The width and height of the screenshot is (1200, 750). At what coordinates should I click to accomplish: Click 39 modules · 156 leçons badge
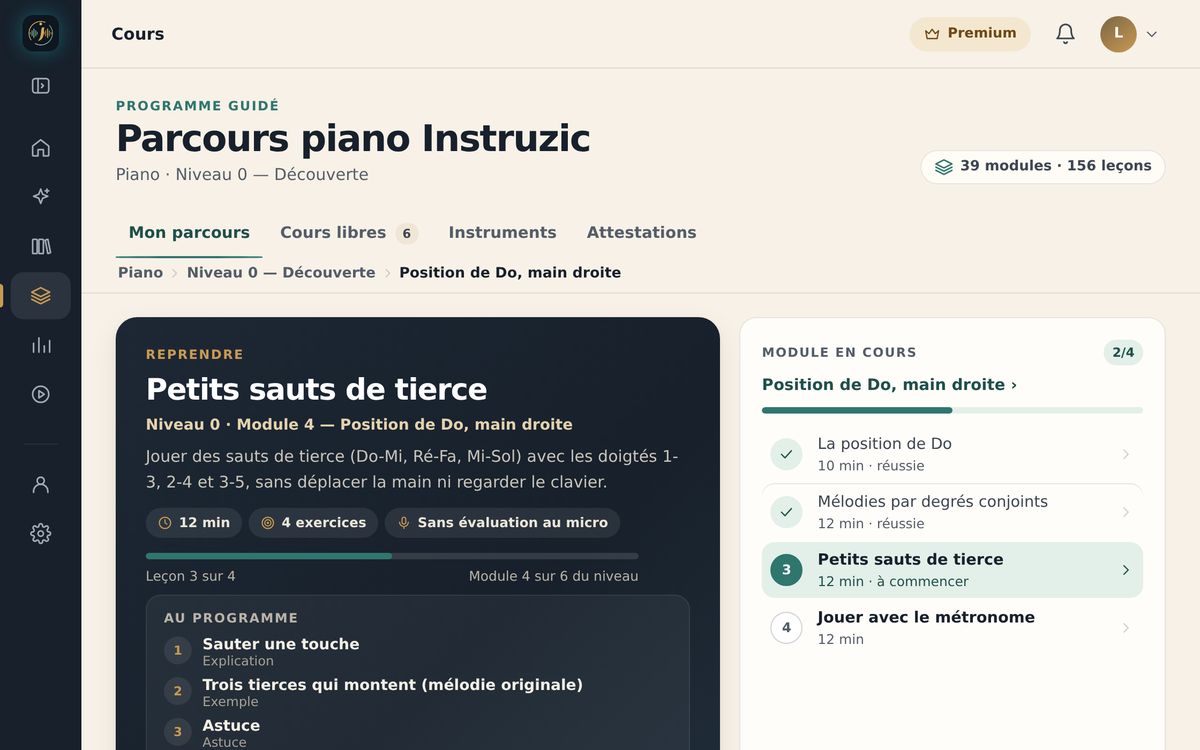[x=1043, y=167]
